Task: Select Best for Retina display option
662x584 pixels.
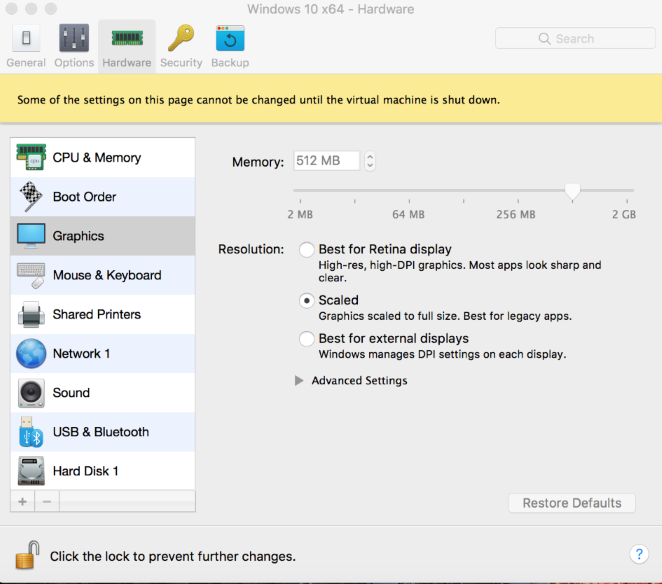Action: [307, 249]
